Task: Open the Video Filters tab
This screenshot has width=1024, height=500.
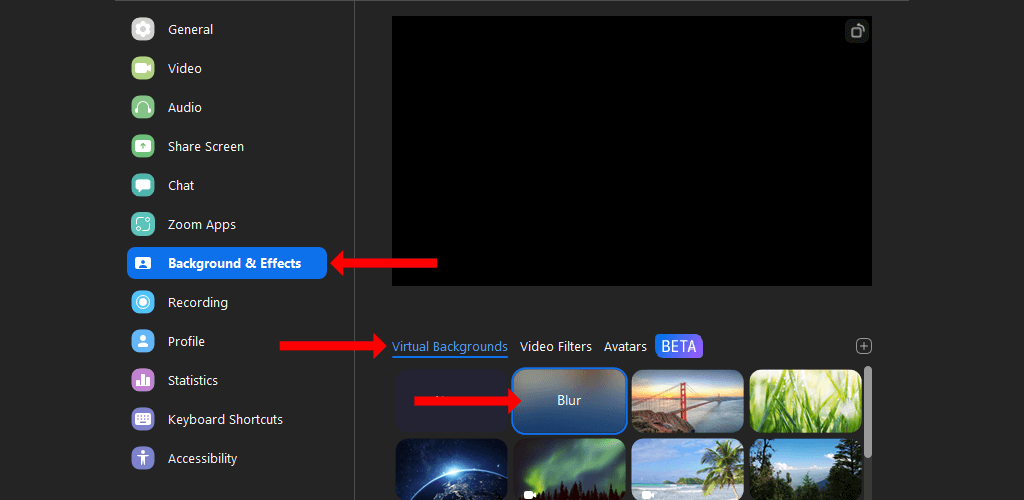Action: coord(555,347)
